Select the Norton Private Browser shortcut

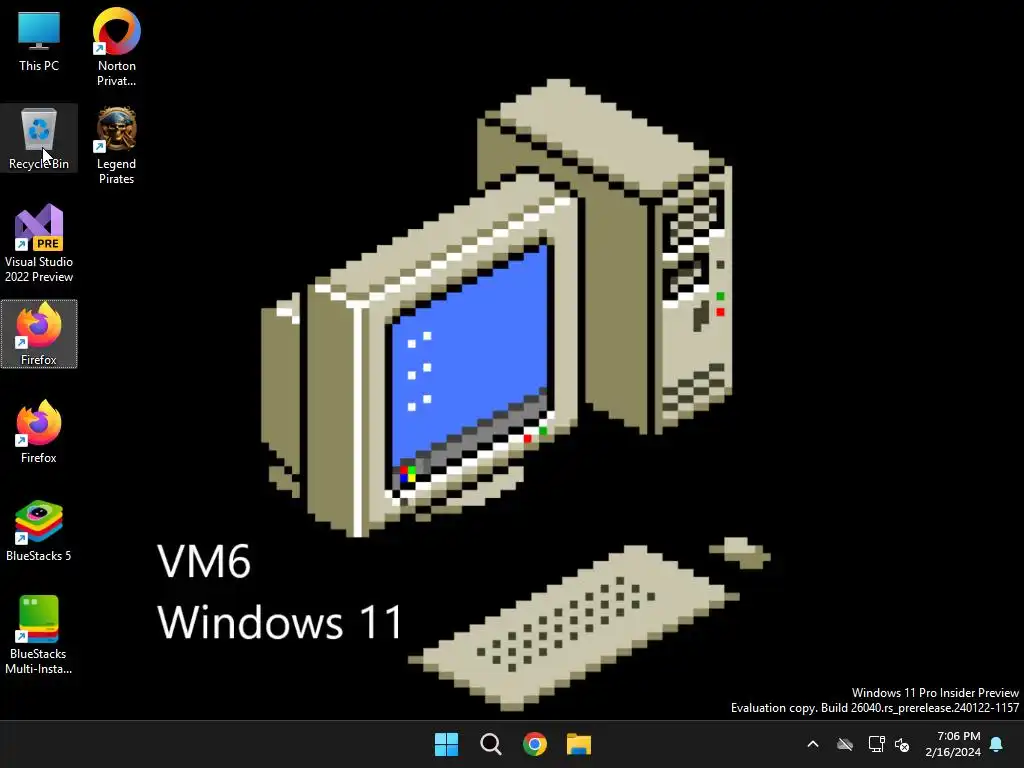(116, 47)
